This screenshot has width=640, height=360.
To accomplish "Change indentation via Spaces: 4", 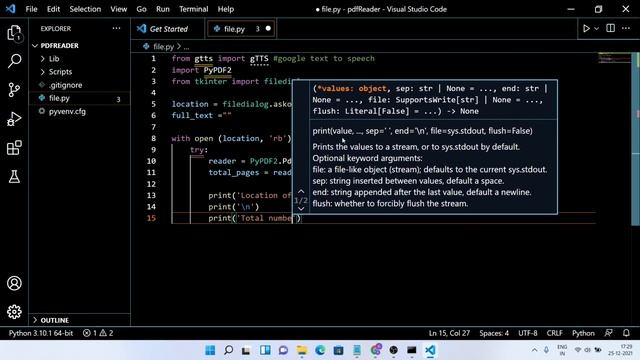I will pos(494,333).
